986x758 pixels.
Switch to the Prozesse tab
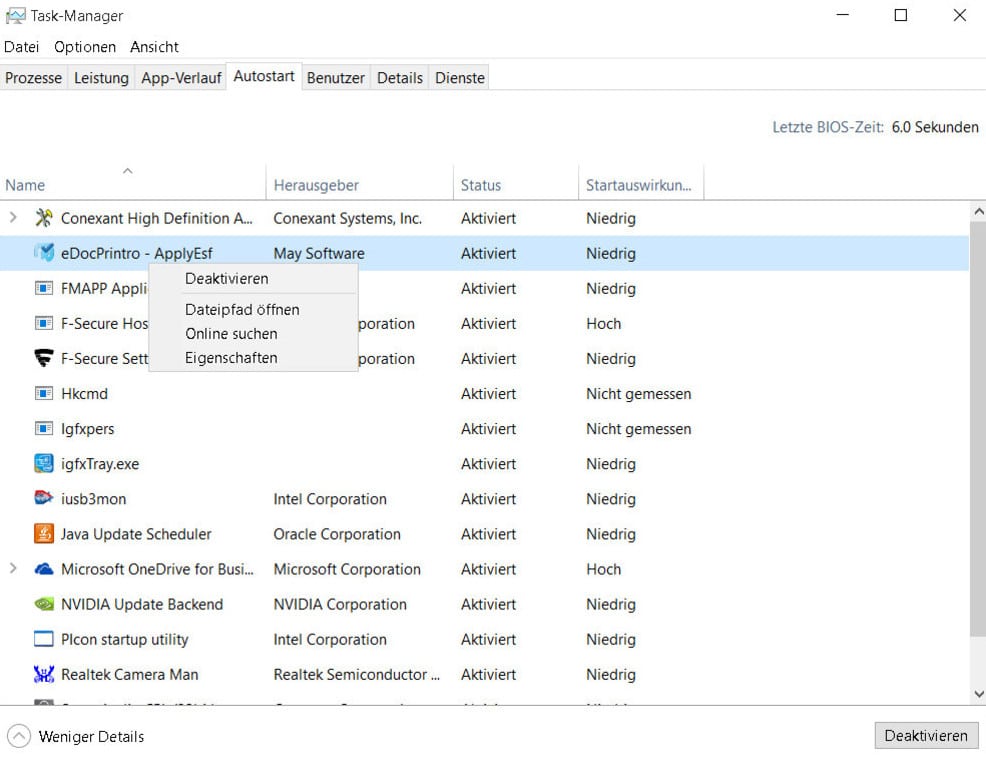33,77
